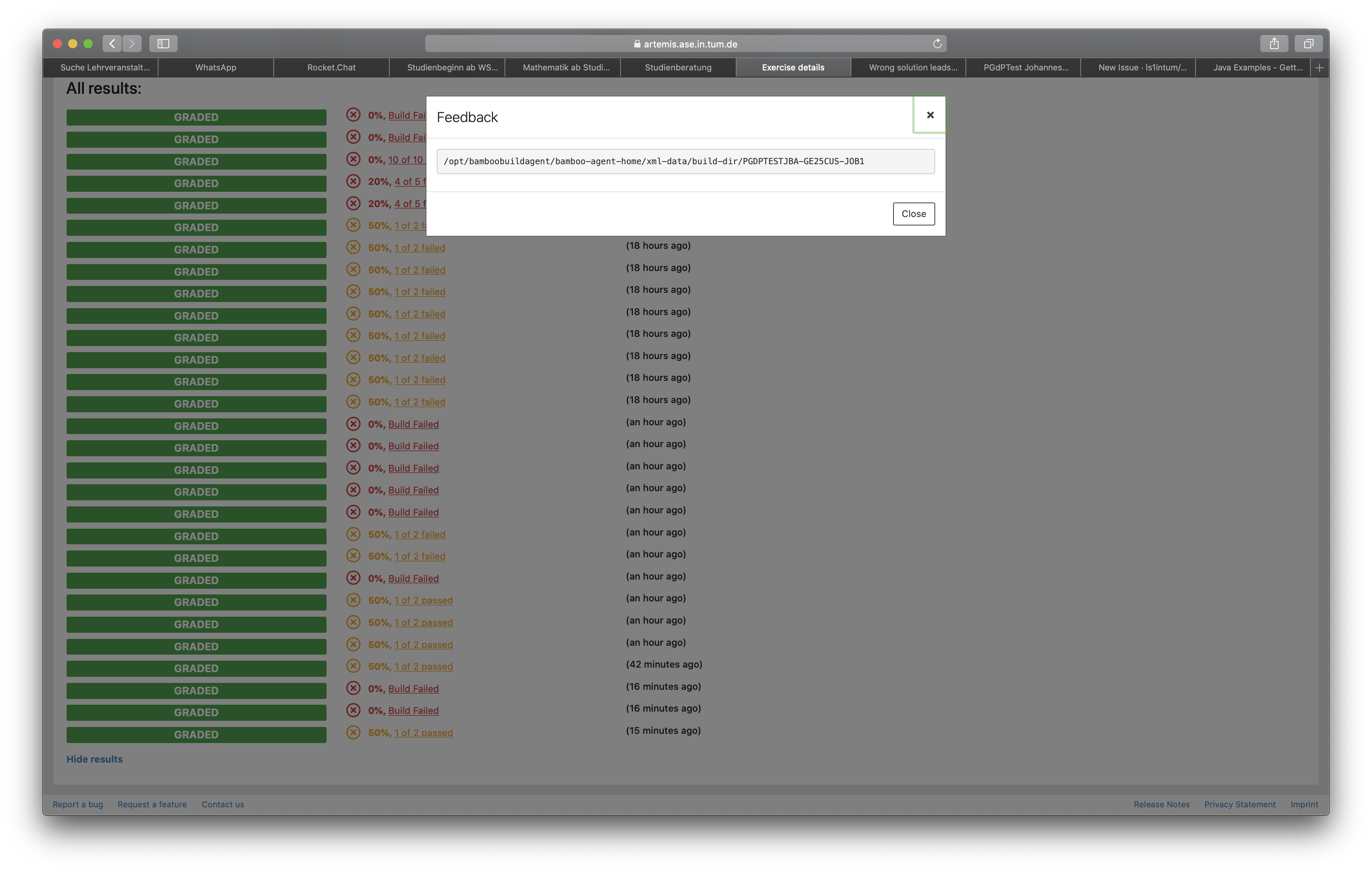Toggle the Safari sidebar
Viewport: 1372px width, 872px height.
164,43
